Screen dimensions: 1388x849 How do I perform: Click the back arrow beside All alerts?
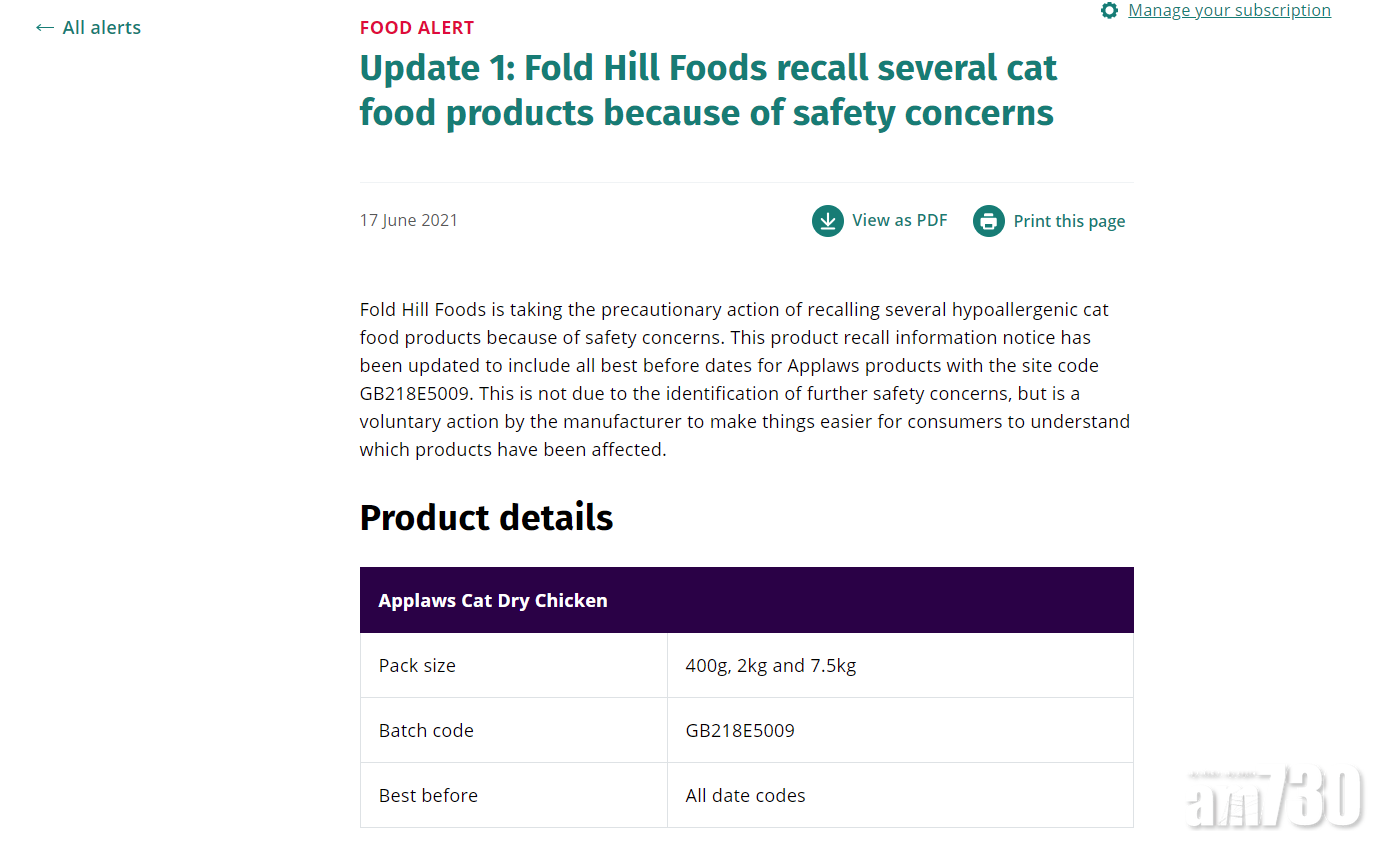(x=44, y=28)
